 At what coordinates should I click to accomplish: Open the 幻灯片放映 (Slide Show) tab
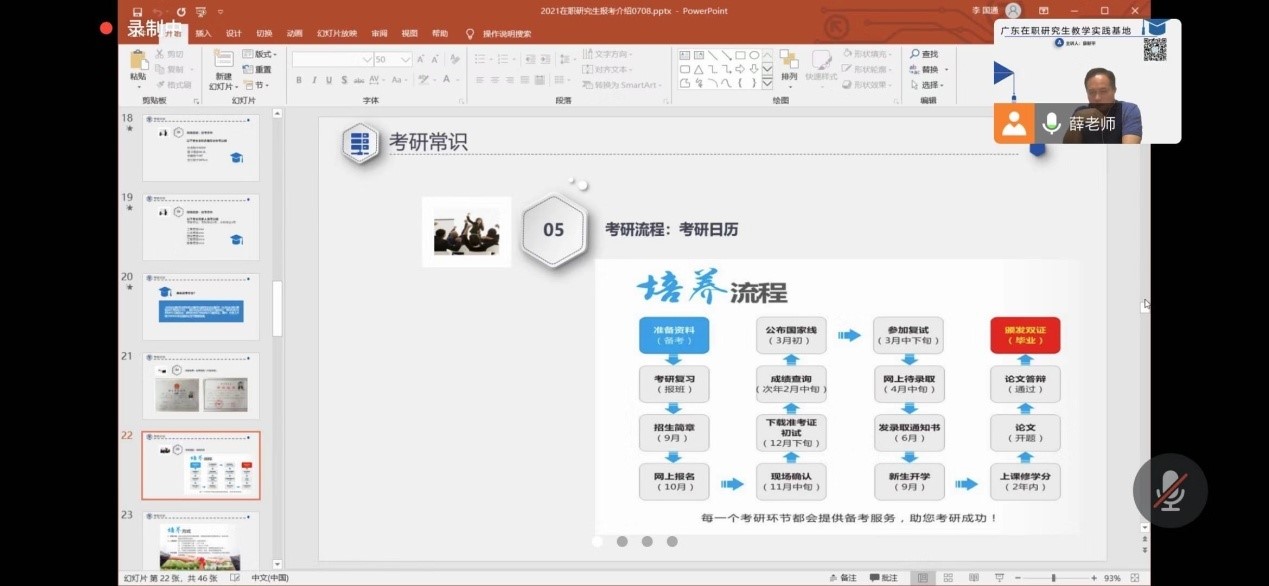pos(336,33)
